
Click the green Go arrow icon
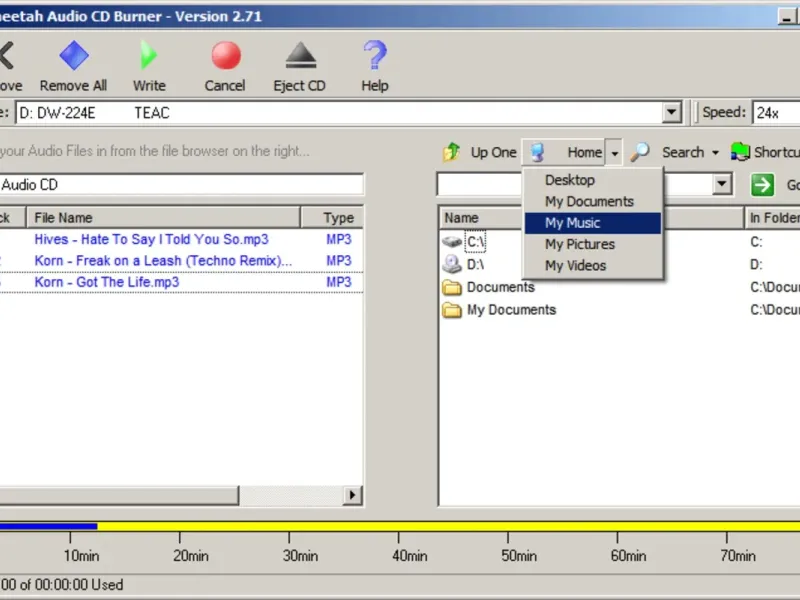(762, 185)
